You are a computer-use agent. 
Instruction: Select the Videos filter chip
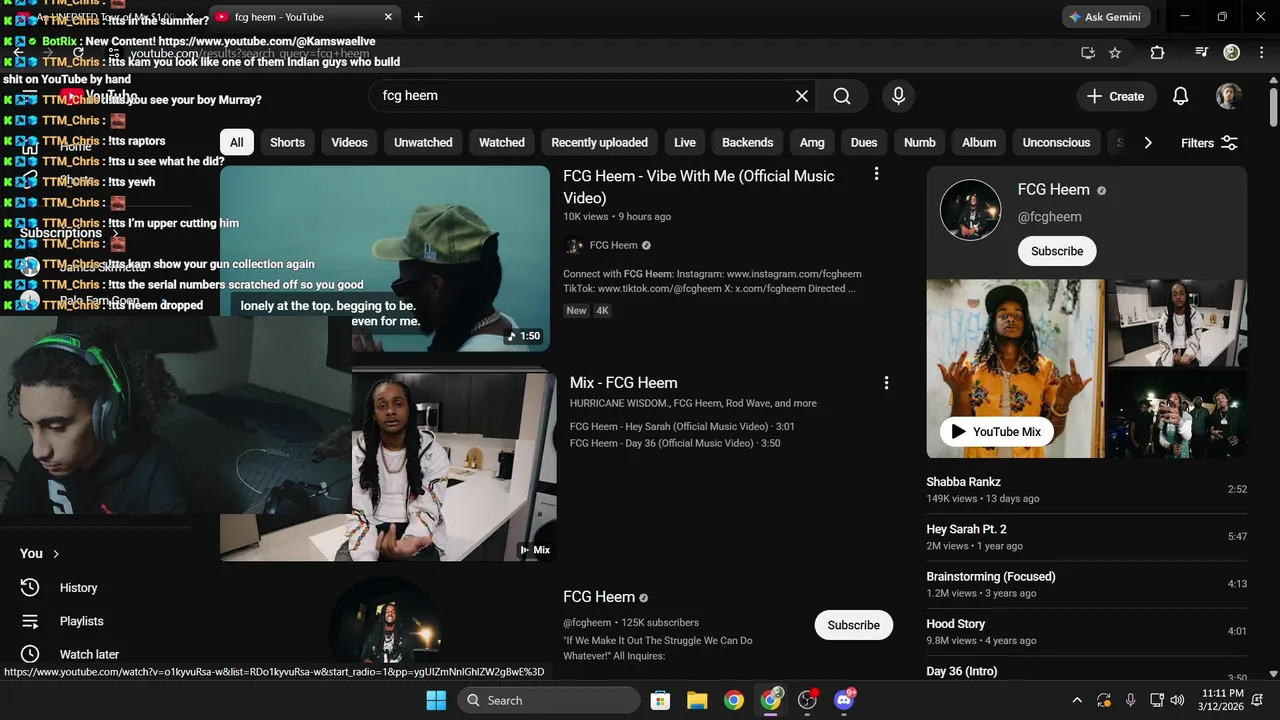(x=349, y=142)
